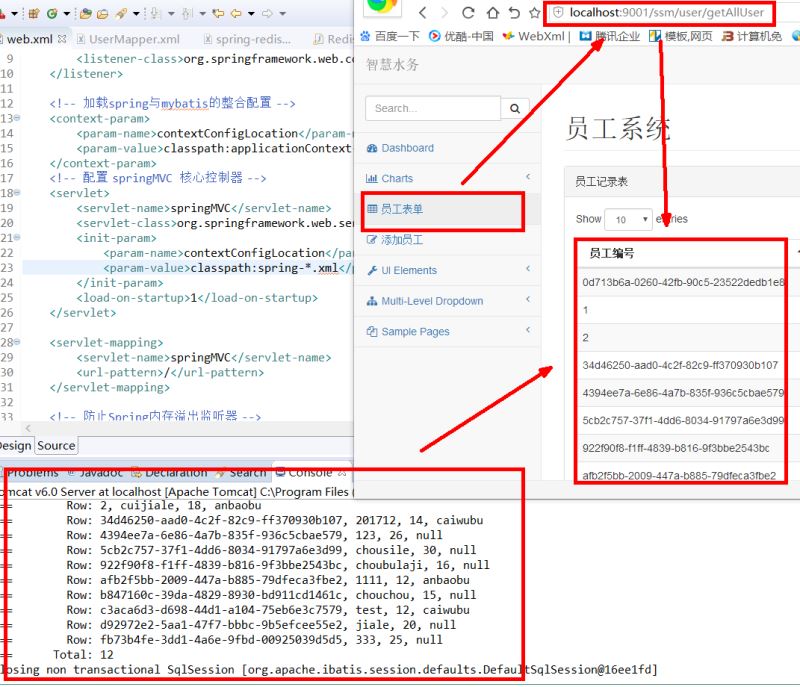Open the Javadoc view tab

pyautogui.click(x=95, y=473)
